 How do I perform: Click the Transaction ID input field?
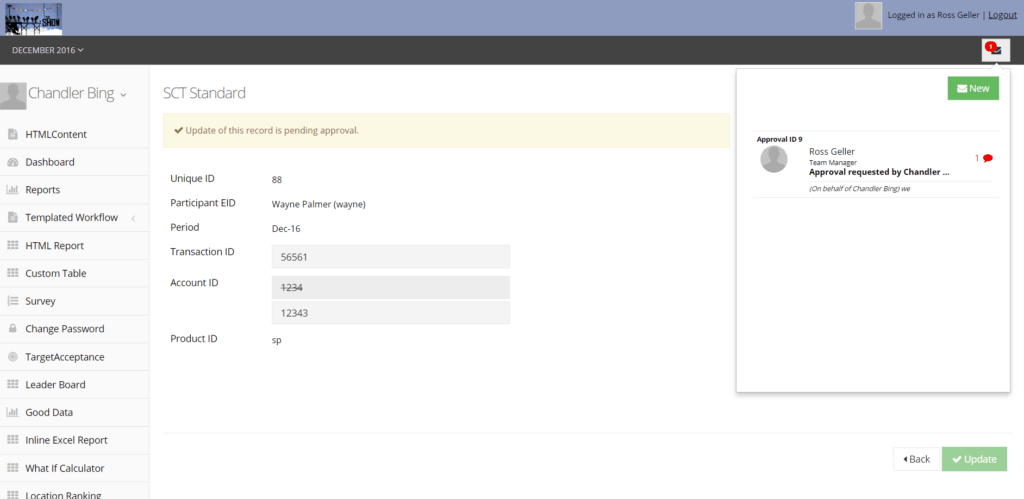(391, 257)
